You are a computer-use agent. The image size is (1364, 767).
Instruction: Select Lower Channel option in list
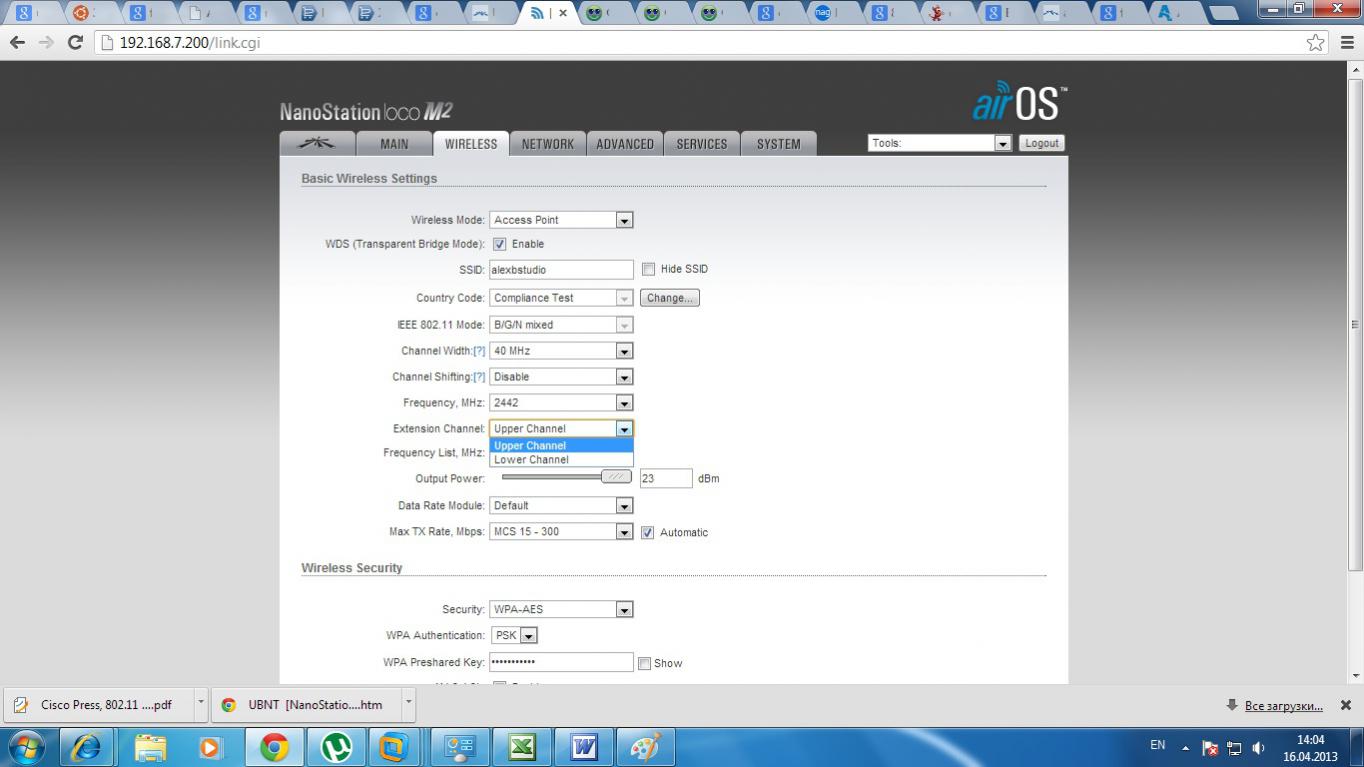pos(561,460)
